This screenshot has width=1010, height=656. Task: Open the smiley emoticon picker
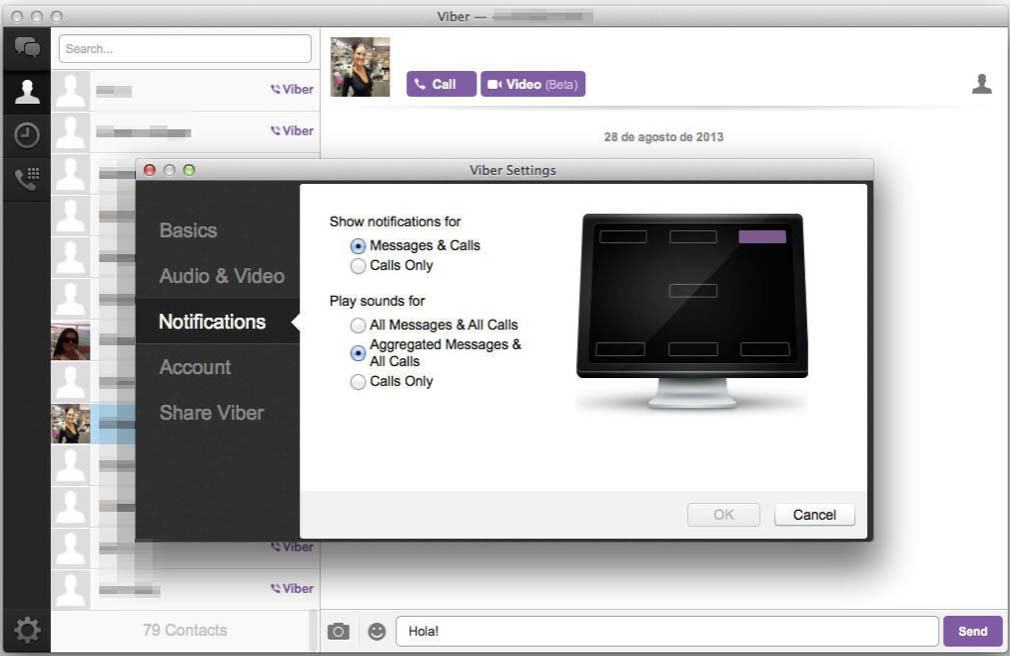[376, 632]
